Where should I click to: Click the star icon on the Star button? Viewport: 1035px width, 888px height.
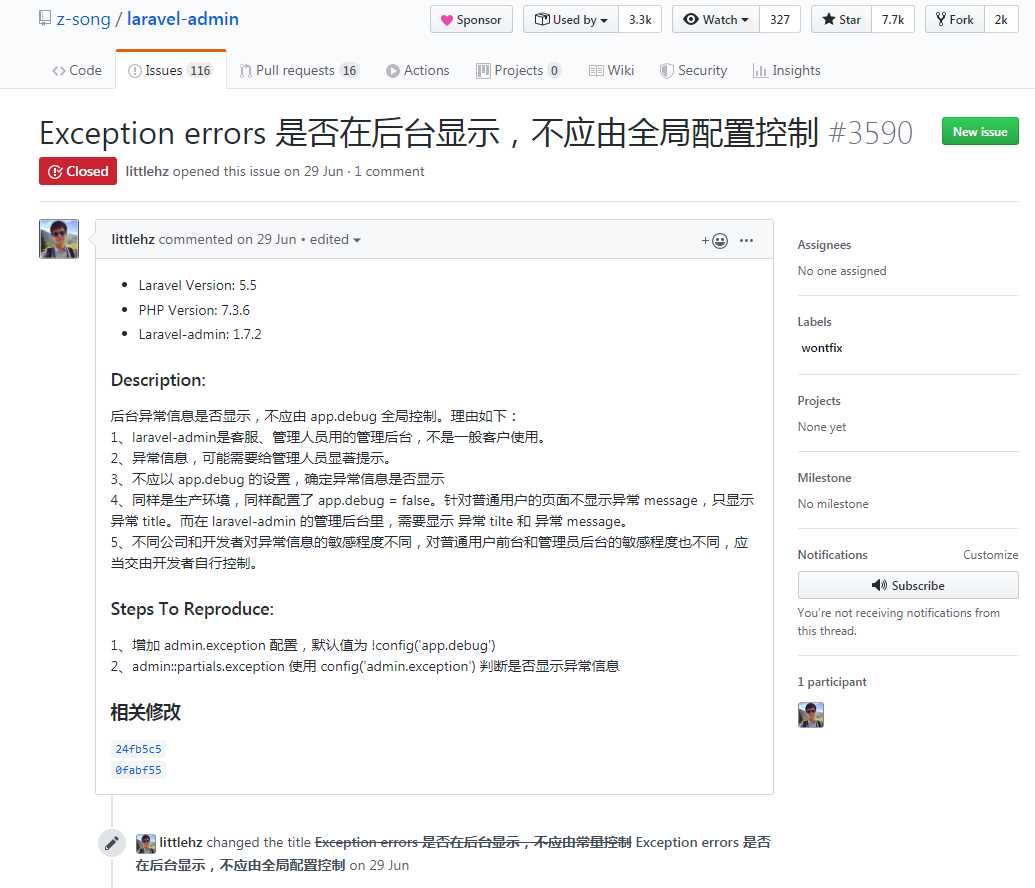pyautogui.click(x=828, y=19)
